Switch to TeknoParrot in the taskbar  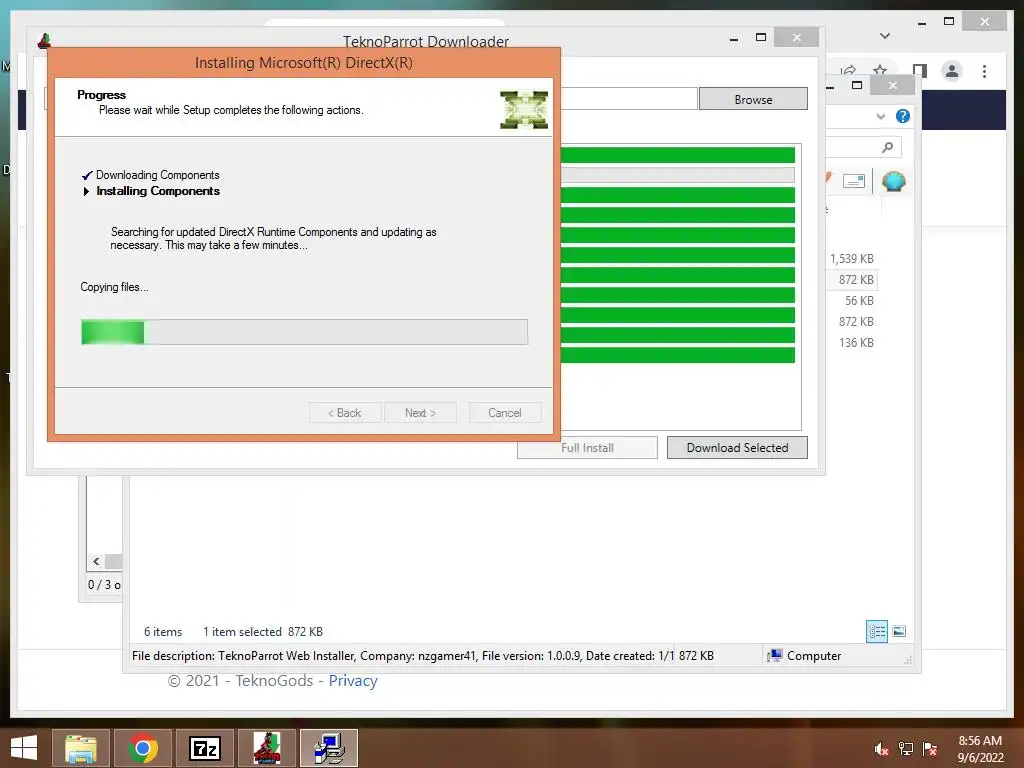(x=267, y=748)
